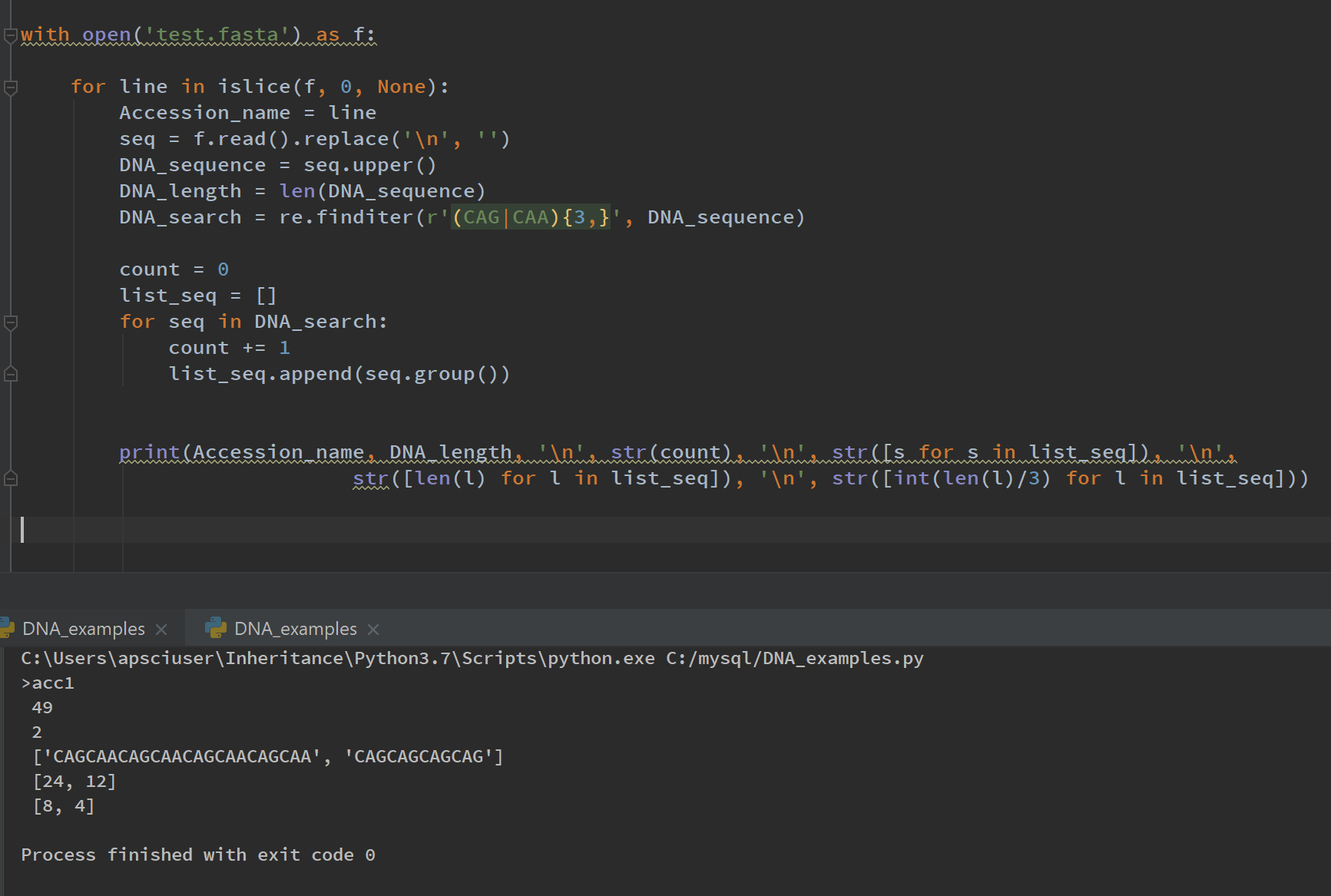Click the 'test.fasta' string in open call

[217, 35]
